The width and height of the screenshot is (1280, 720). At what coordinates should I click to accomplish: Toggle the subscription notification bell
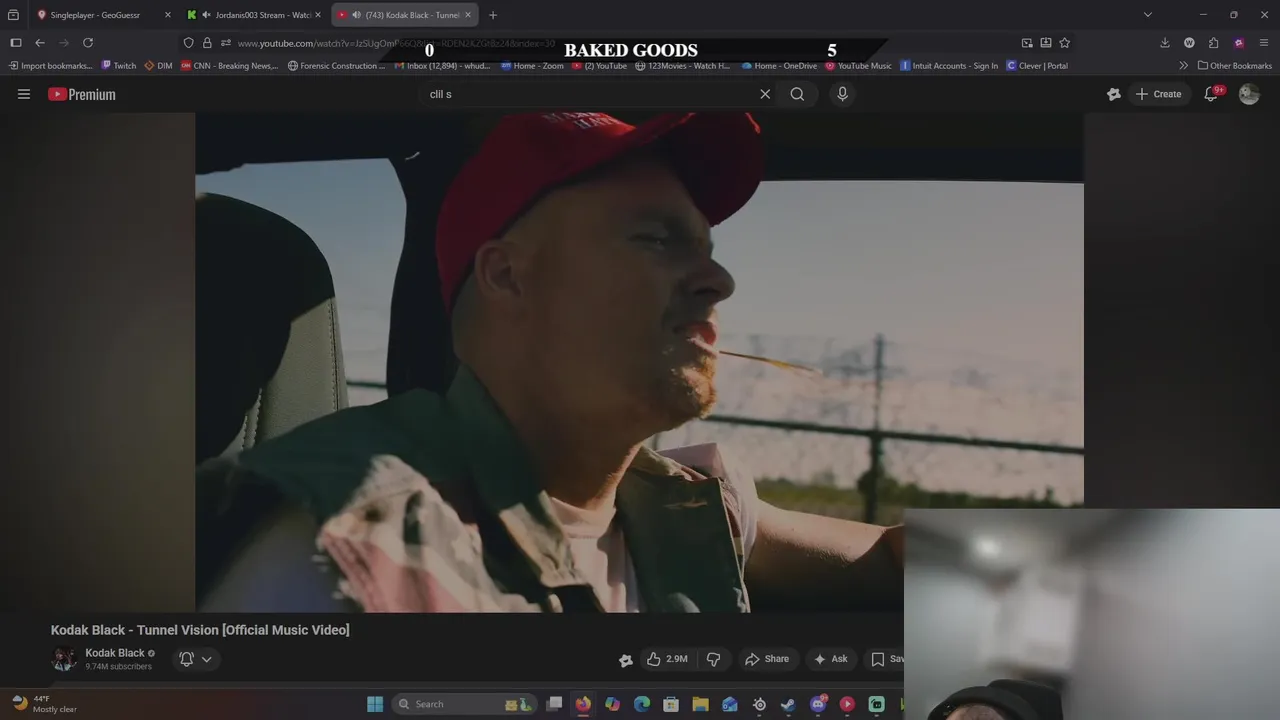tap(186, 659)
